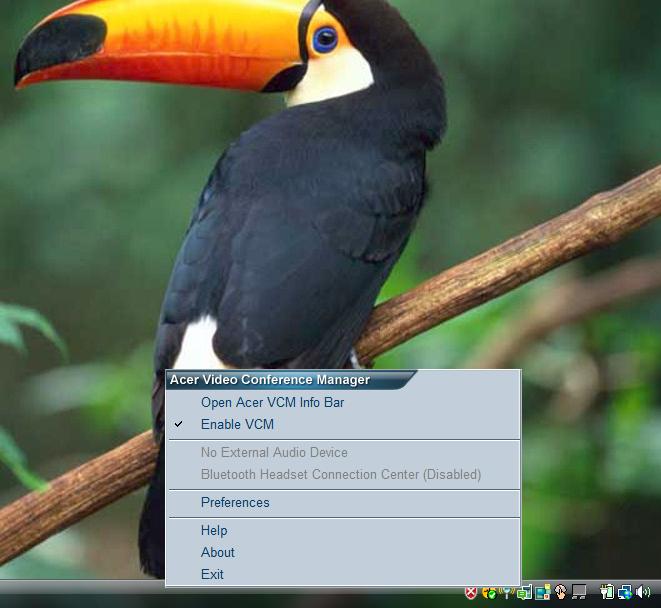Open the wireless antenna signal tray icon
Screen dimensions: 661x608
pos(507,592)
